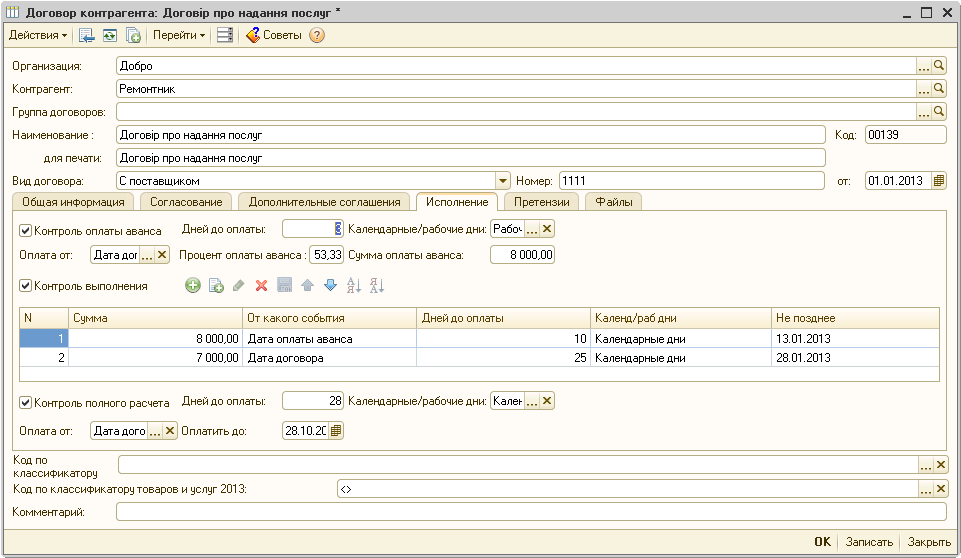Move row down with blue arrow
This screenshot has width=961, height=558.
click(330, 286)
